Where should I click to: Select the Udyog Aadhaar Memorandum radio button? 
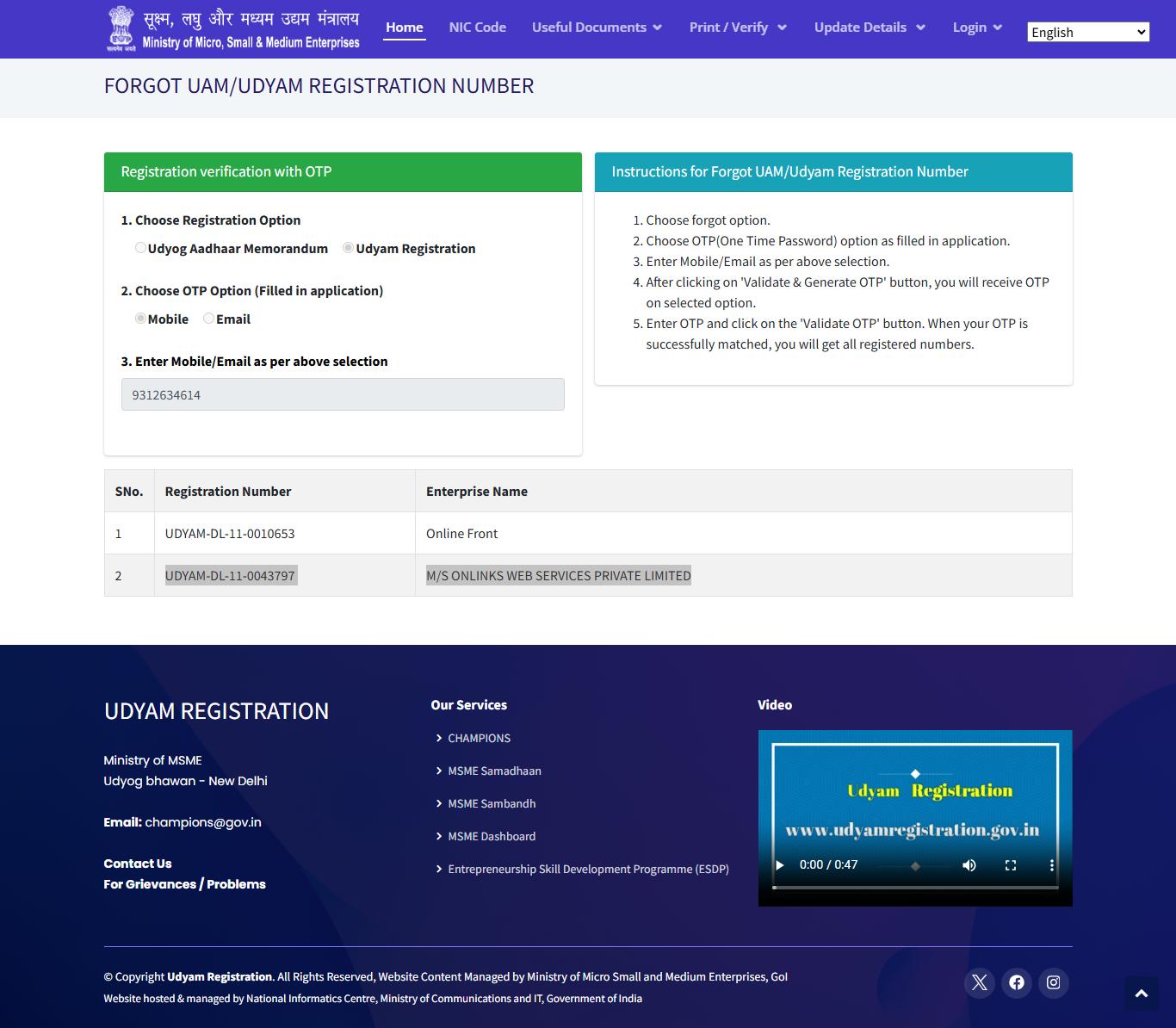click(140, 248)
